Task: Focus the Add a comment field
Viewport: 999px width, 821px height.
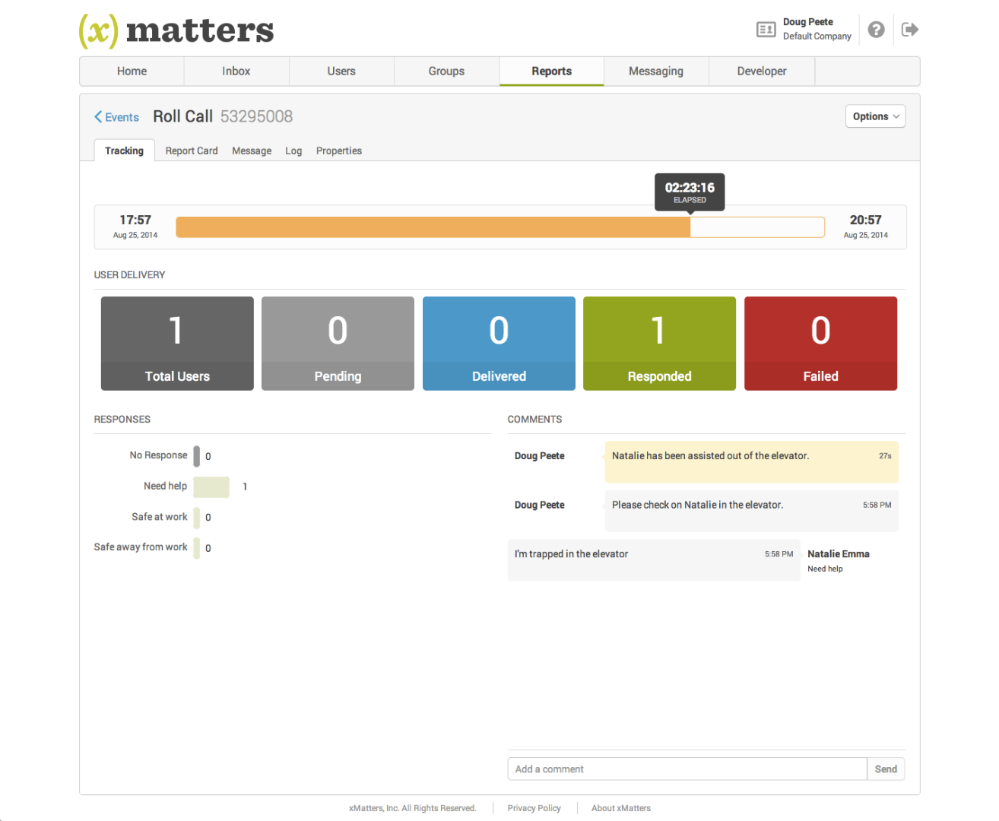Action: [x=687, y=769]
